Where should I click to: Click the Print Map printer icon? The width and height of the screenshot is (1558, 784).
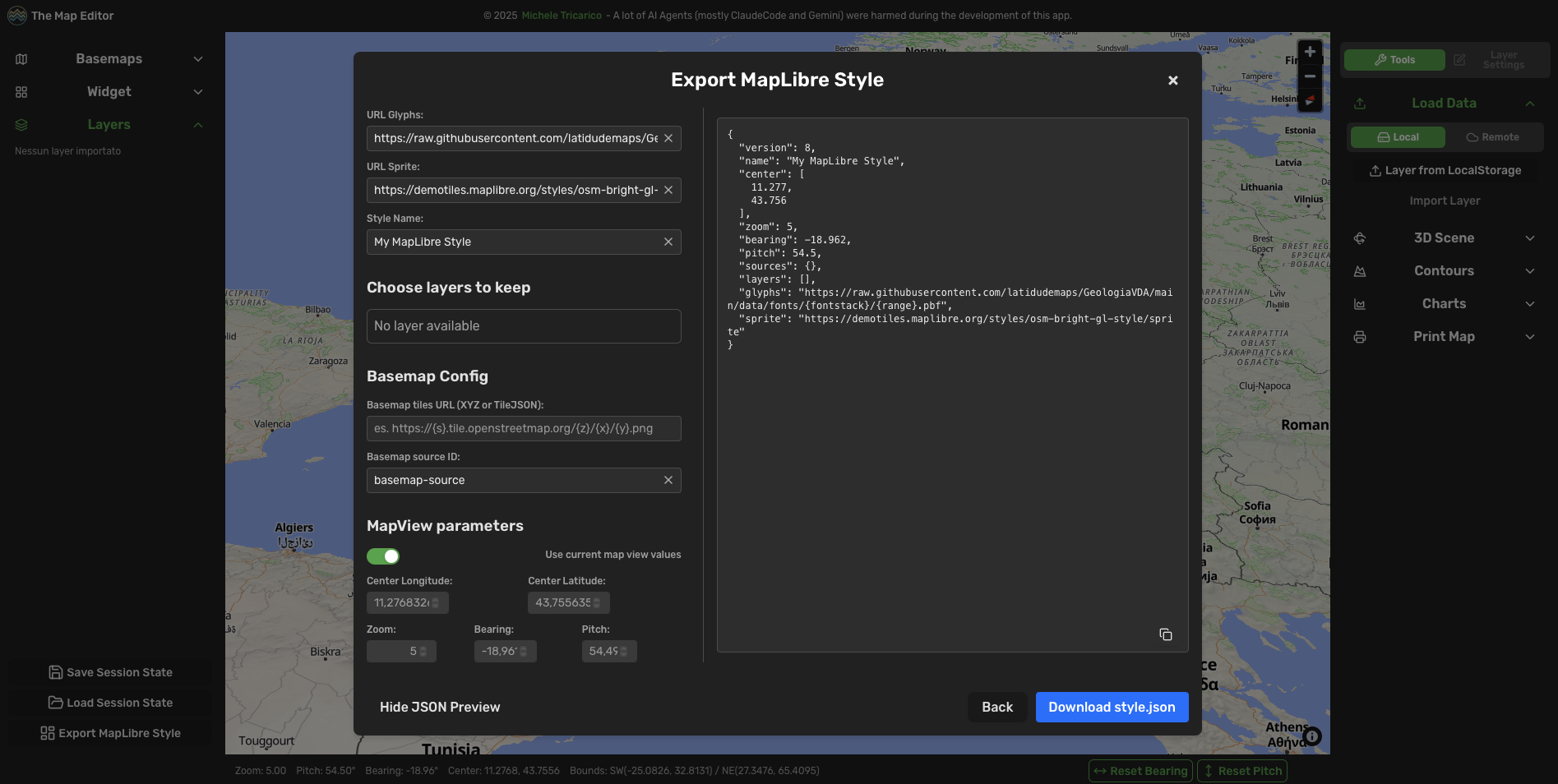click(1360, 336)
